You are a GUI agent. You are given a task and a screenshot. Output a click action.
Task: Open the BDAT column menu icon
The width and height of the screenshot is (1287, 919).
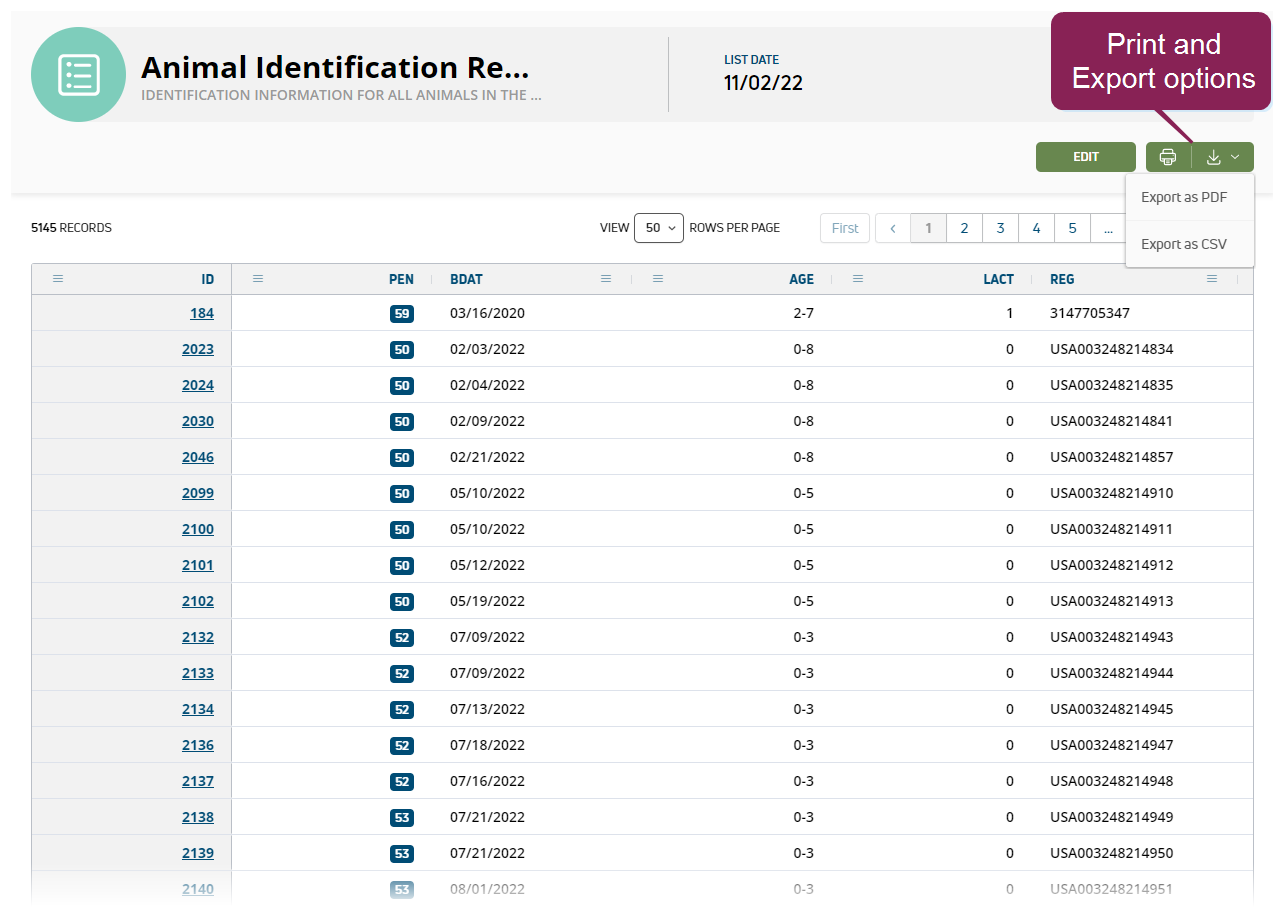pos(606,279)
